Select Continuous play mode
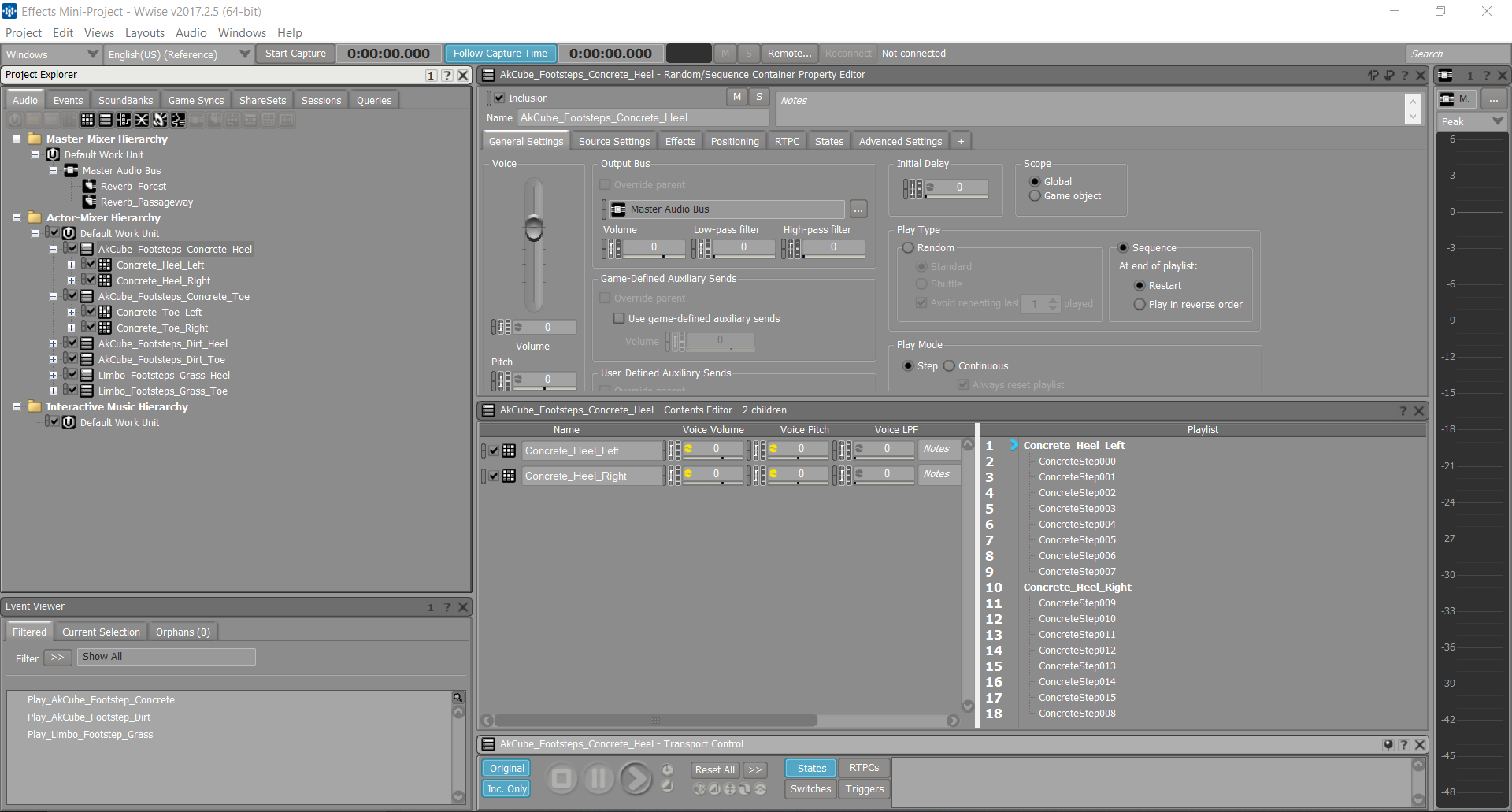 [x=949, y=366]
